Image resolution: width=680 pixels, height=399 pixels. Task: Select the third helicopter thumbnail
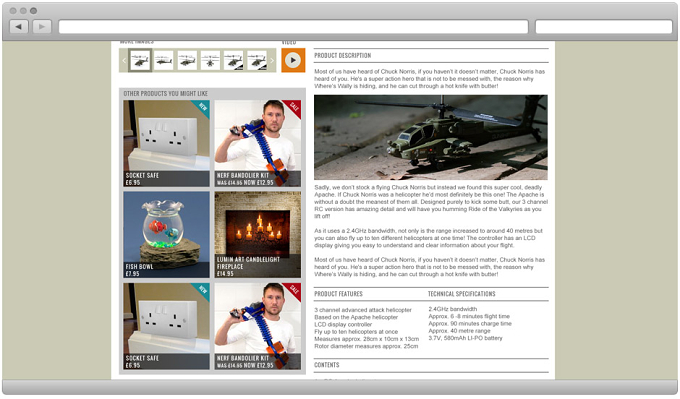coord(187,60)
